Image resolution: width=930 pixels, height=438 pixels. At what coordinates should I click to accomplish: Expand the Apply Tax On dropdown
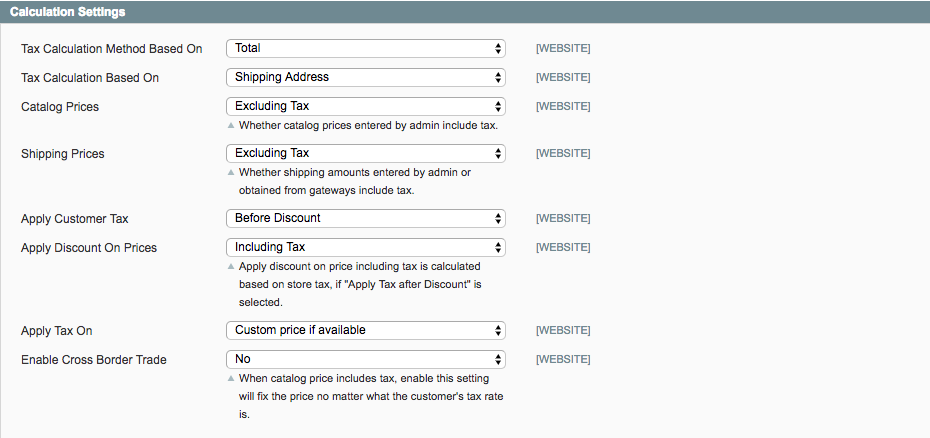(366, 330)
